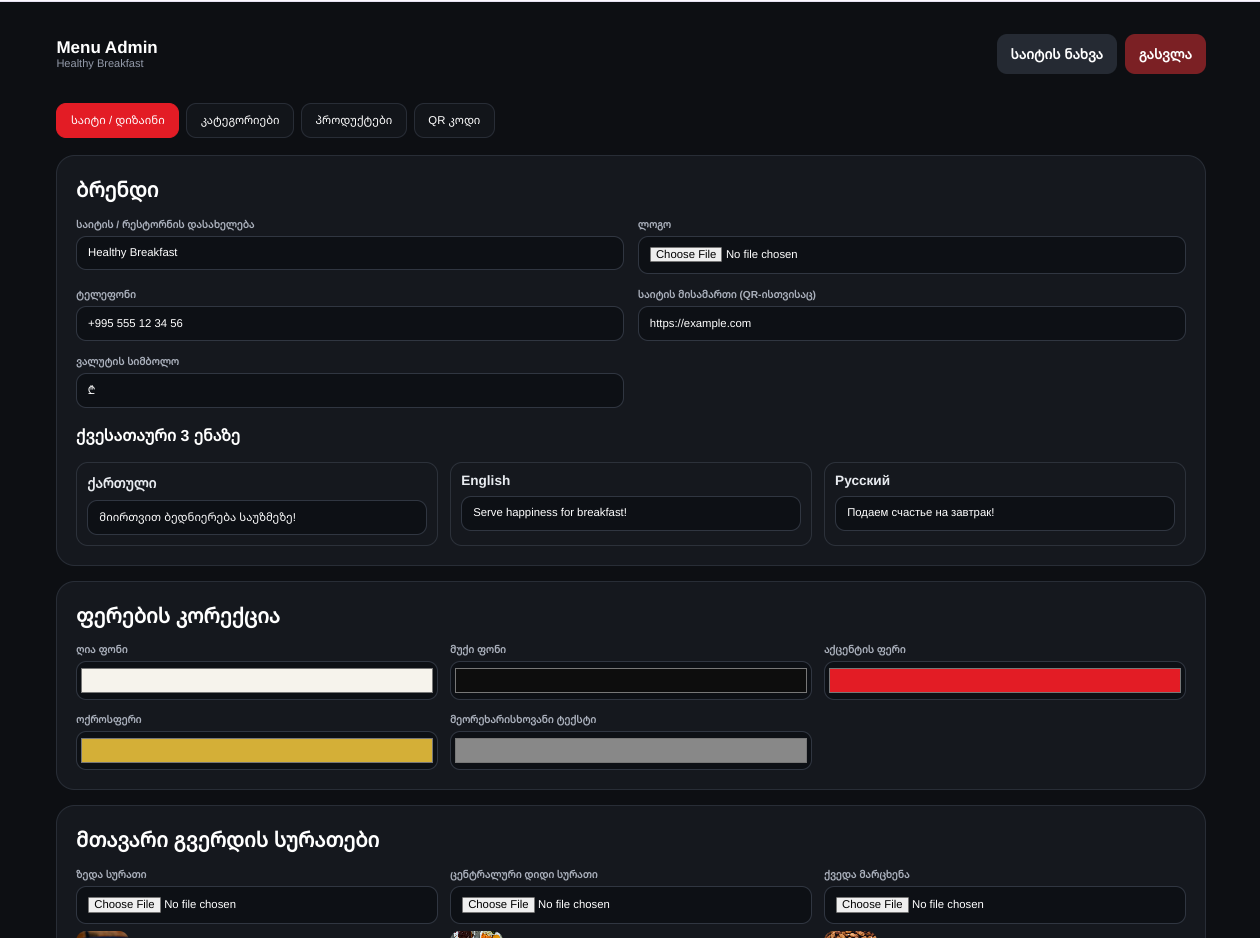
Task: Click the ვალუტის სიმბოლო currency field
Action: coord(350,390)
